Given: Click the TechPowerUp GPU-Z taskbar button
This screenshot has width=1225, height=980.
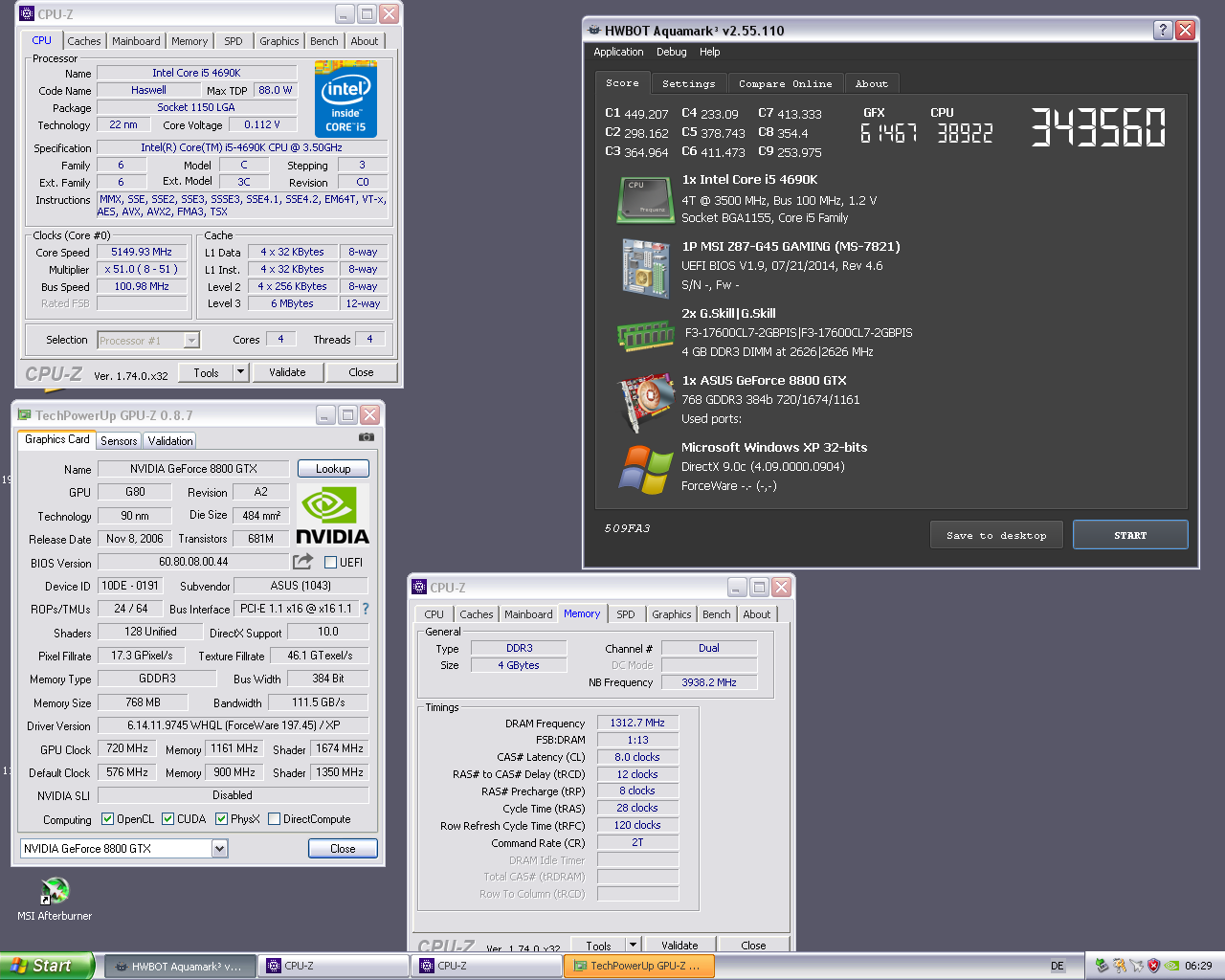Looking at the screenshot, I should tap(638, 966).
